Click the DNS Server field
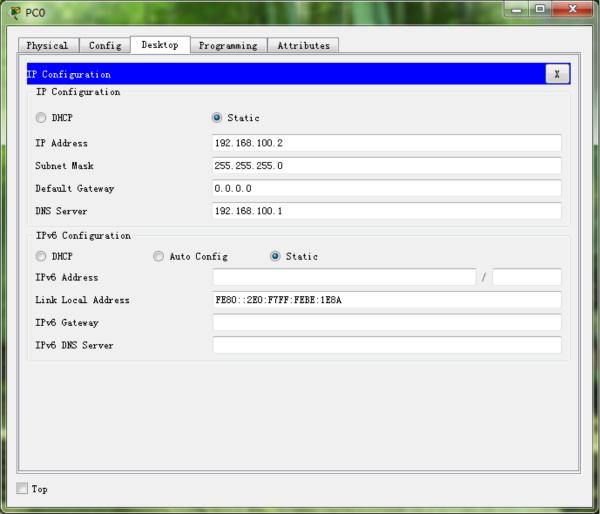 386,211
